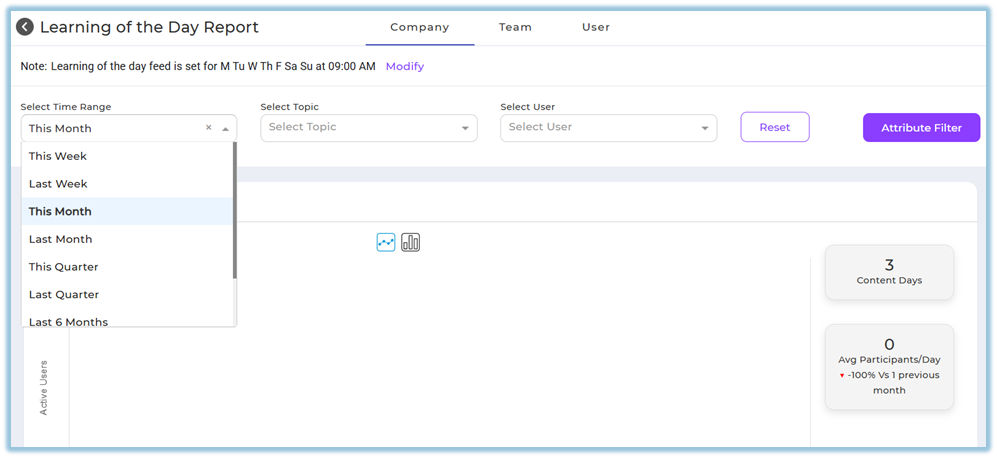Click the back arrow icon beside report title
Viewport: 997px width, 458px height.
click(25, 28)
